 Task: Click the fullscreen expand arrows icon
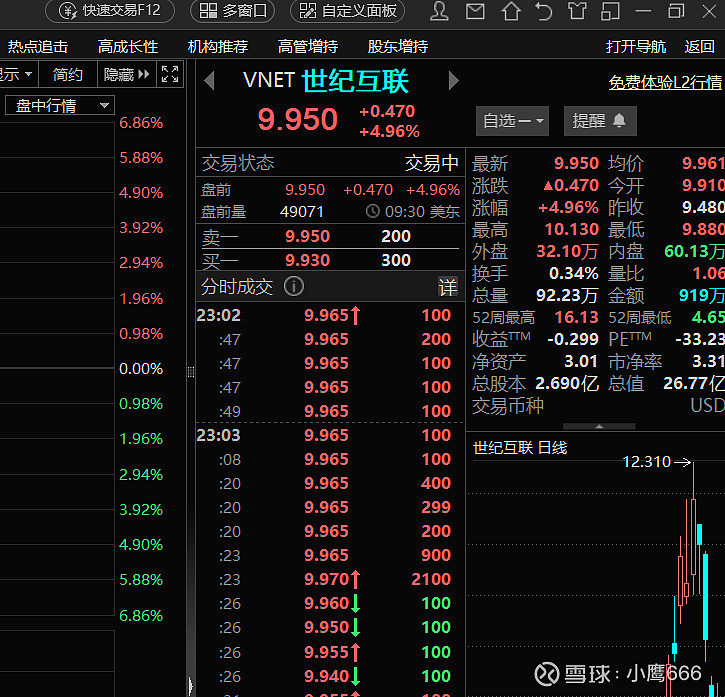tap(170, 74)
